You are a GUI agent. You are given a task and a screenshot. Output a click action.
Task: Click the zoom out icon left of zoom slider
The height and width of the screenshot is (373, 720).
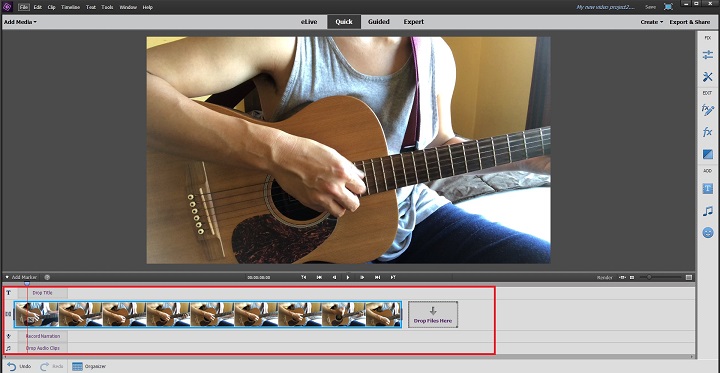pyautogui.click(x=632, y=277)
